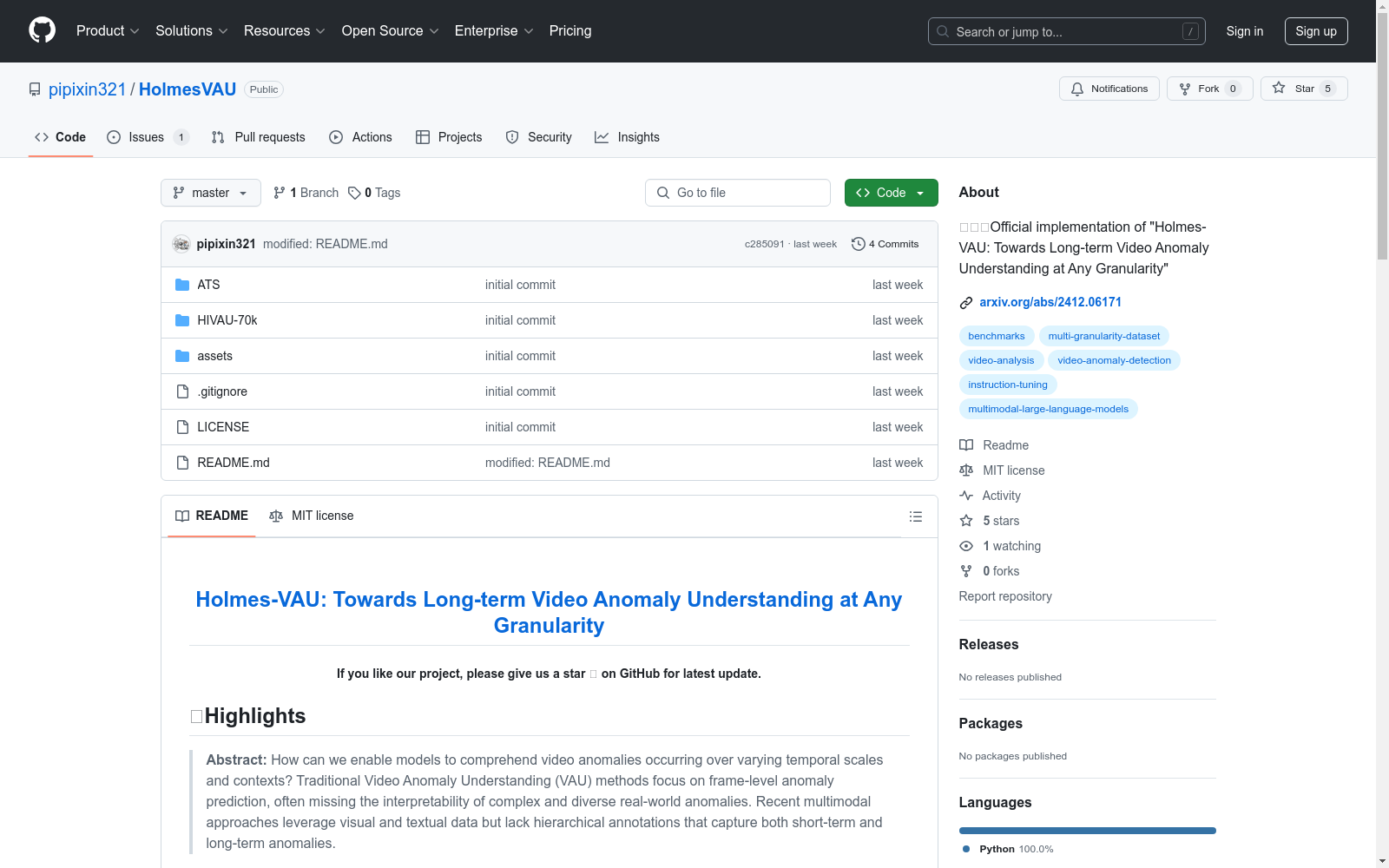Image resolution: width=1389 pixels, height=868 pixels.
Task: Click the HIVAU-70k folder icon
Action: 182,320
